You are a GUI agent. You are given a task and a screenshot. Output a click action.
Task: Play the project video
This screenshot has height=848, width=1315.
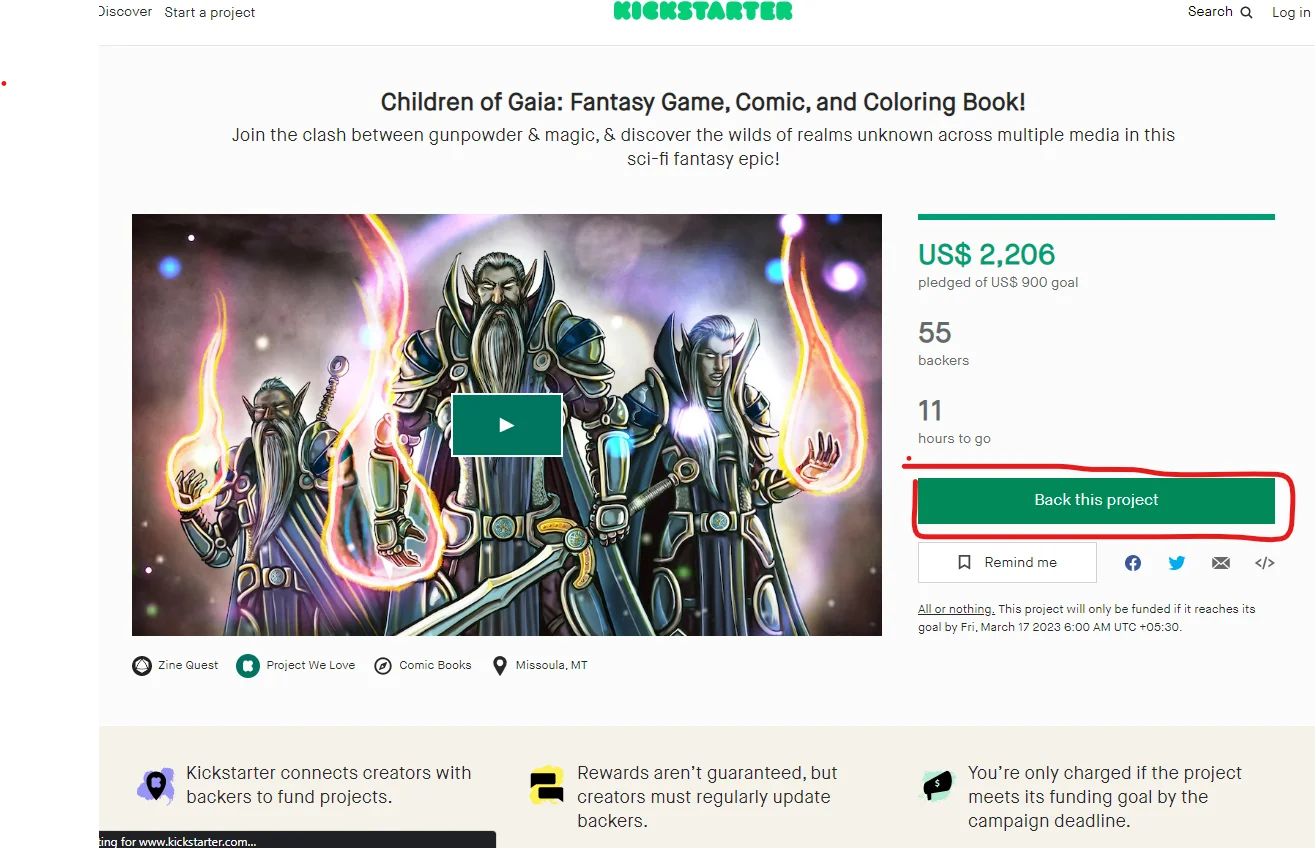coord(506,424)
